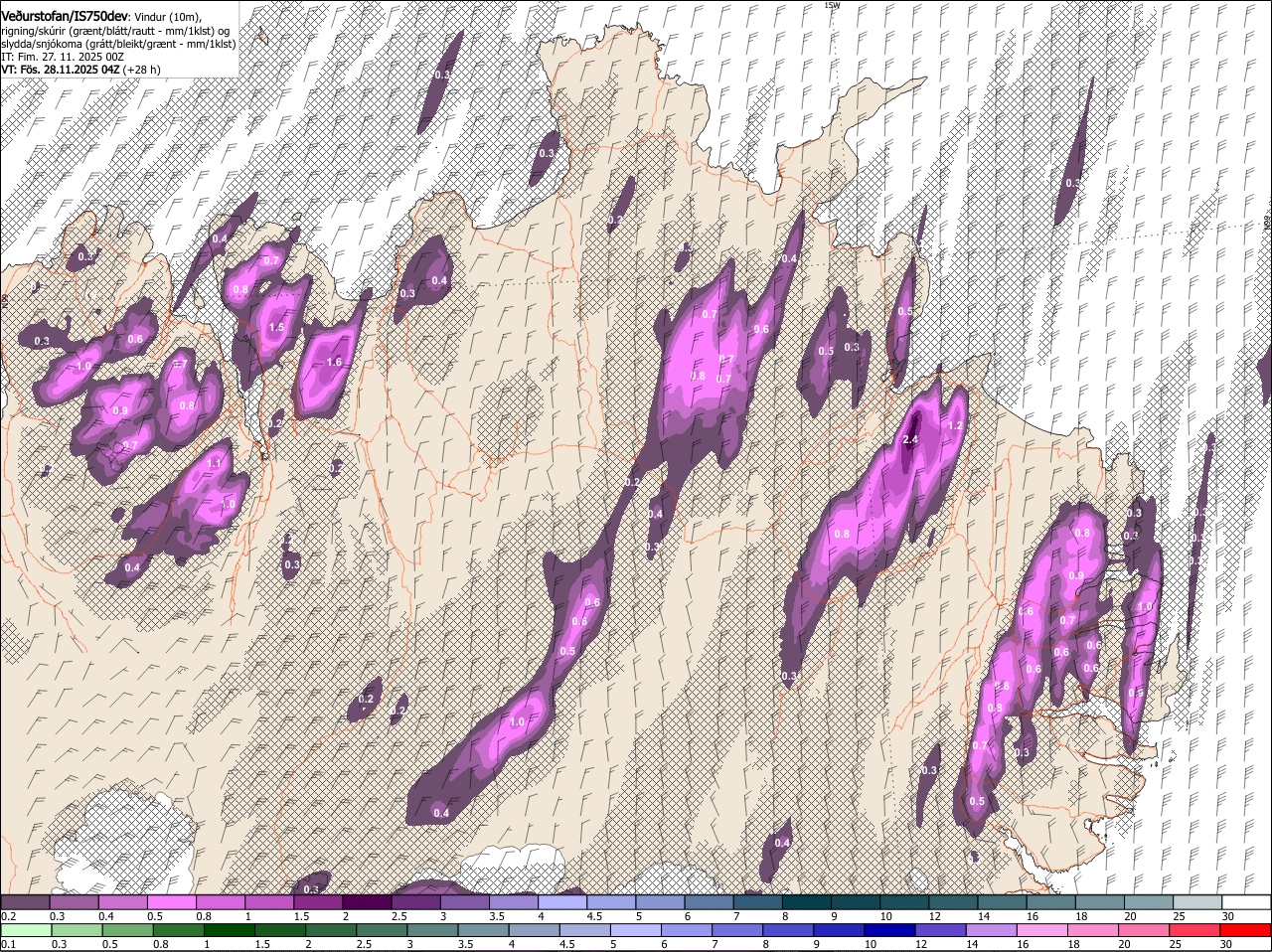Click the 15W longitude label
This screenshot has height=952, width=1272.
(x=832, y=5)
